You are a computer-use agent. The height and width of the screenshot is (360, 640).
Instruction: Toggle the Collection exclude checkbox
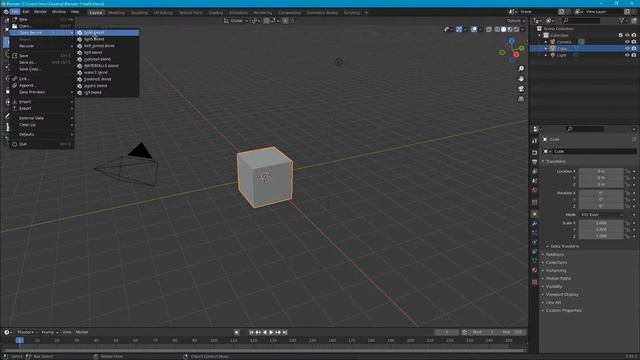[x=621, y=35]
